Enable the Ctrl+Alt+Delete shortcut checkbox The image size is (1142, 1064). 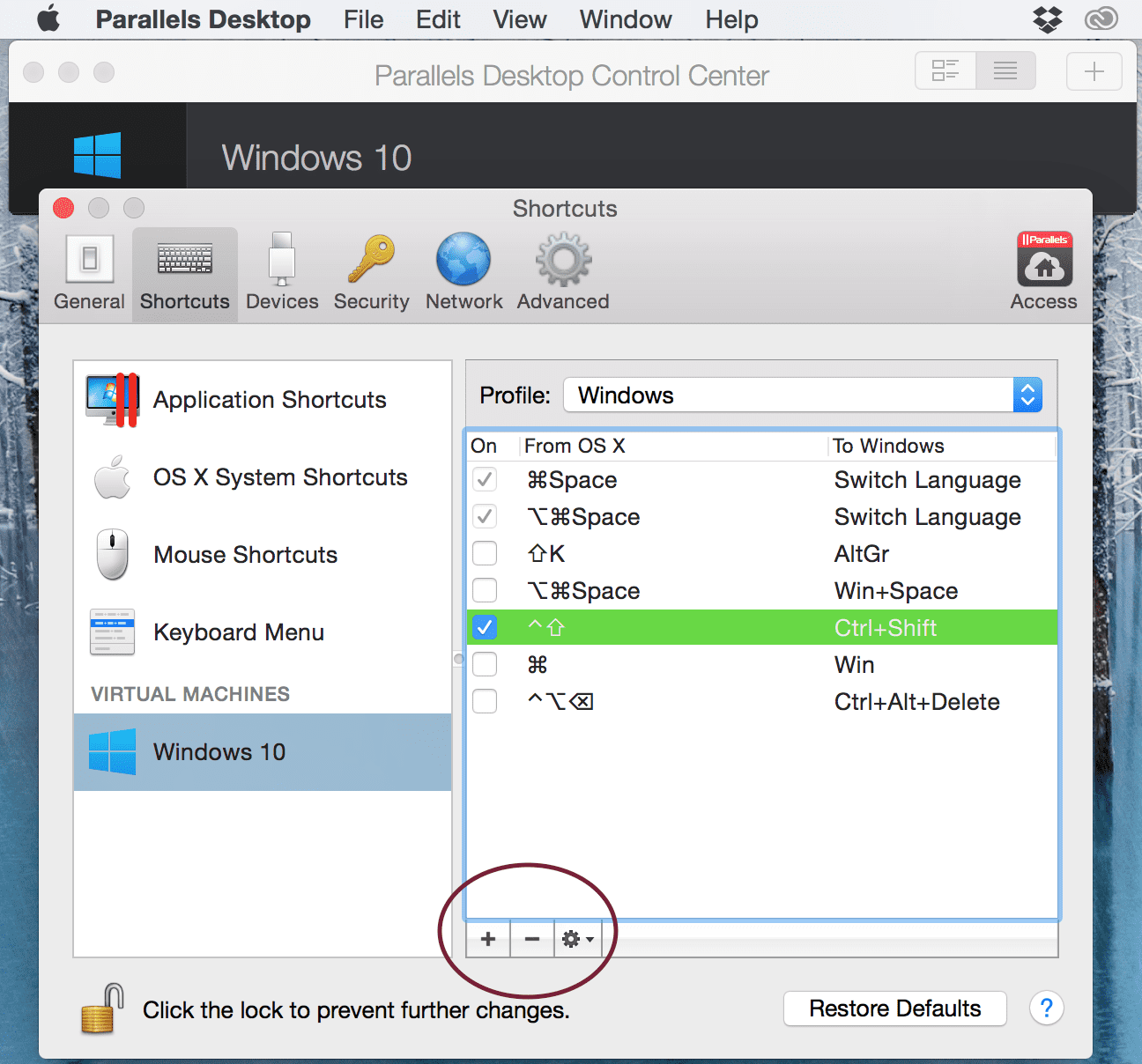click(x=485, y=702)
